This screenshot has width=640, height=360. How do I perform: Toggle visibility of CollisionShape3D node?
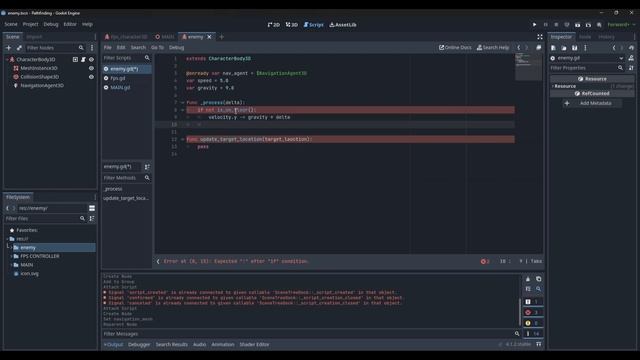[91, 77]
